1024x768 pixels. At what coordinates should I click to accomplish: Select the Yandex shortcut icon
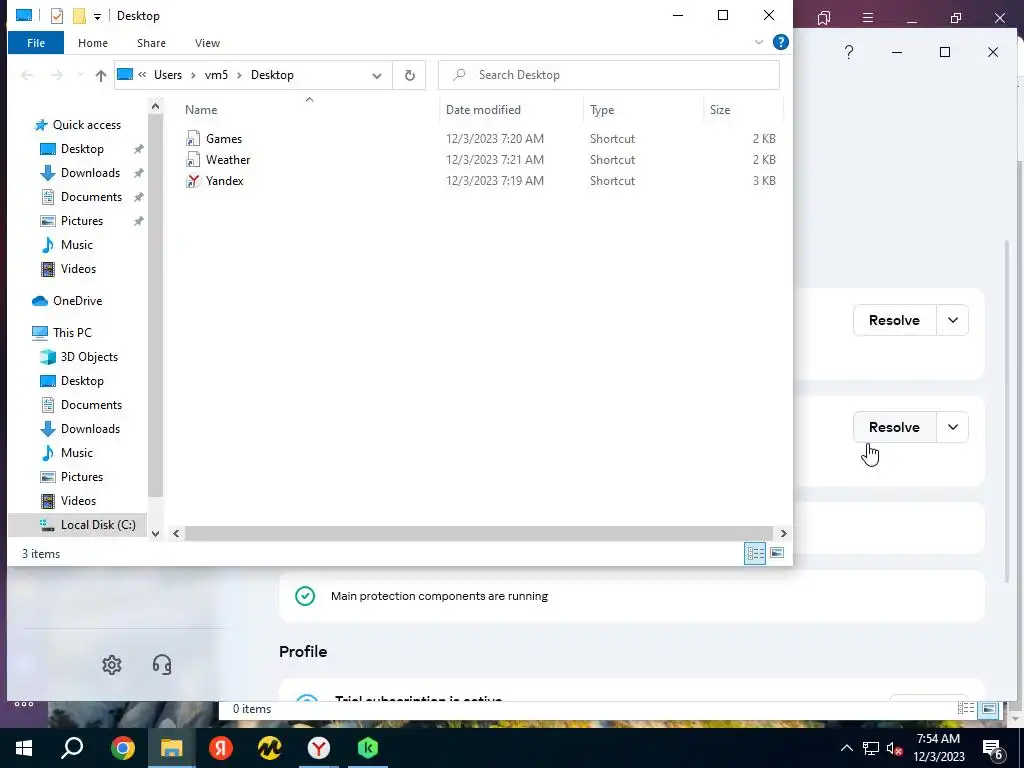(x=193, y=181)
